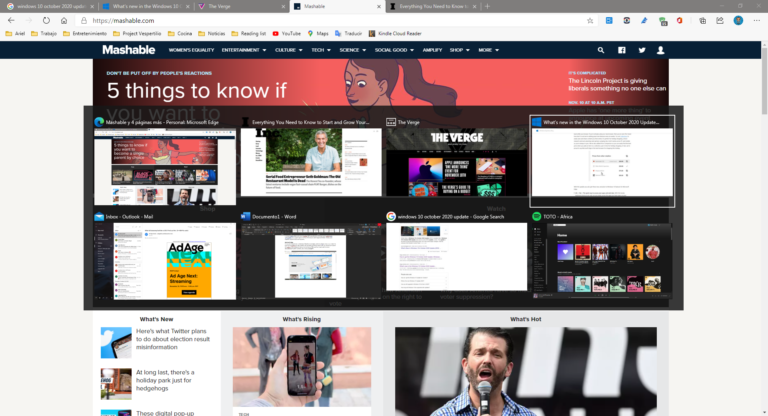Open Edge settings and more menu
The width and height of the screenshot is (768, 416).
pyautogui.click(x=757, y=21)
